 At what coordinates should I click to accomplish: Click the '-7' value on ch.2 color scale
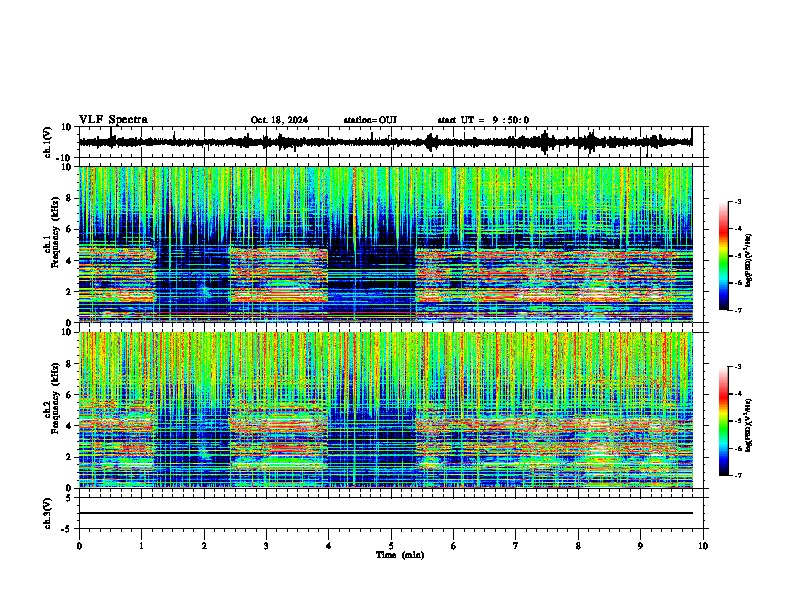(737, 476)
